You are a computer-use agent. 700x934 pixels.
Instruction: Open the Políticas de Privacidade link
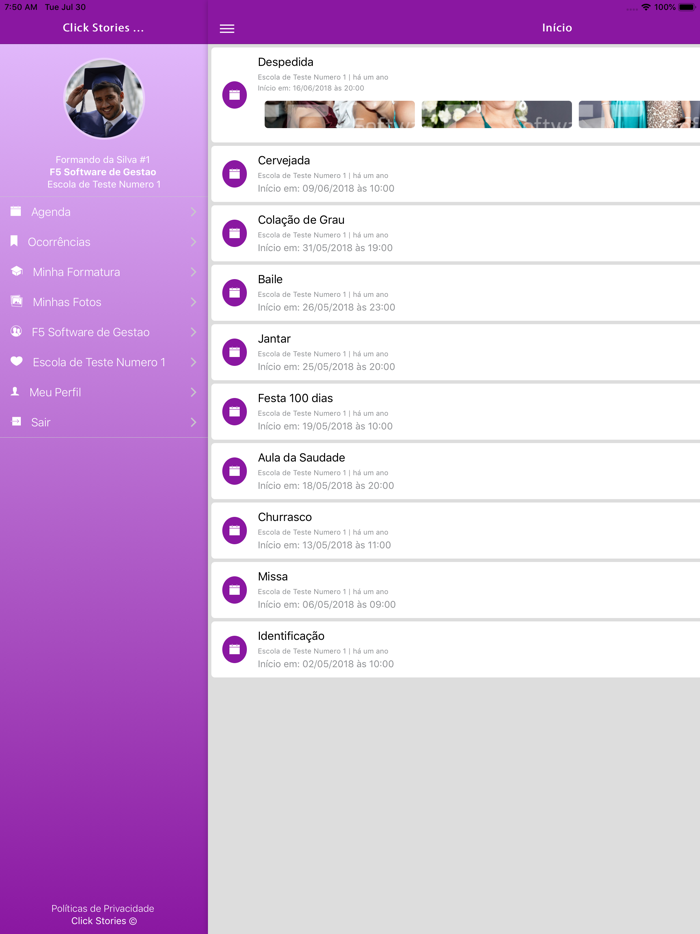(x=102, y=908)
